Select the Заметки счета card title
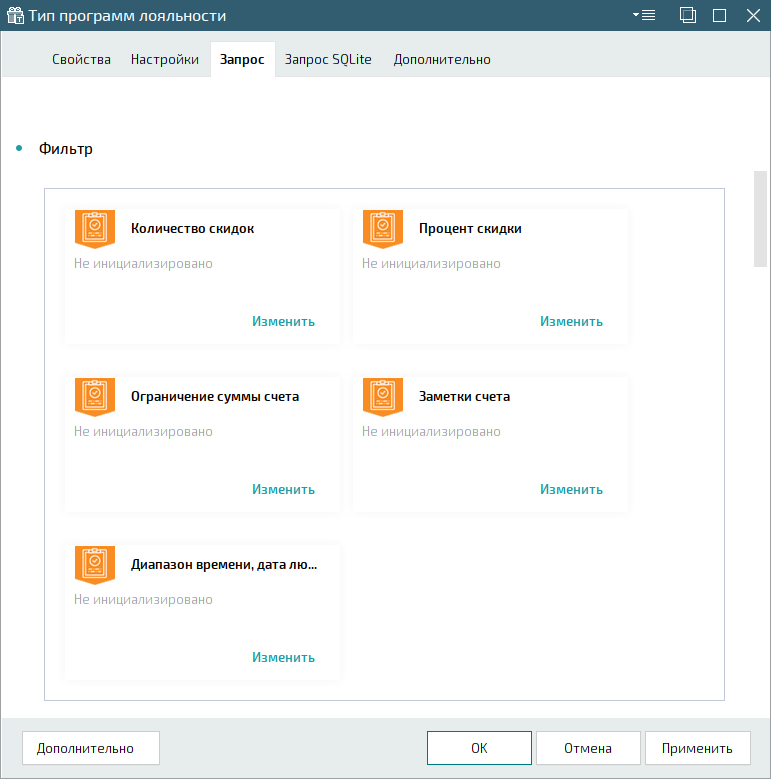The height and width of the screenshot is (779, 771). coord(464,396)
